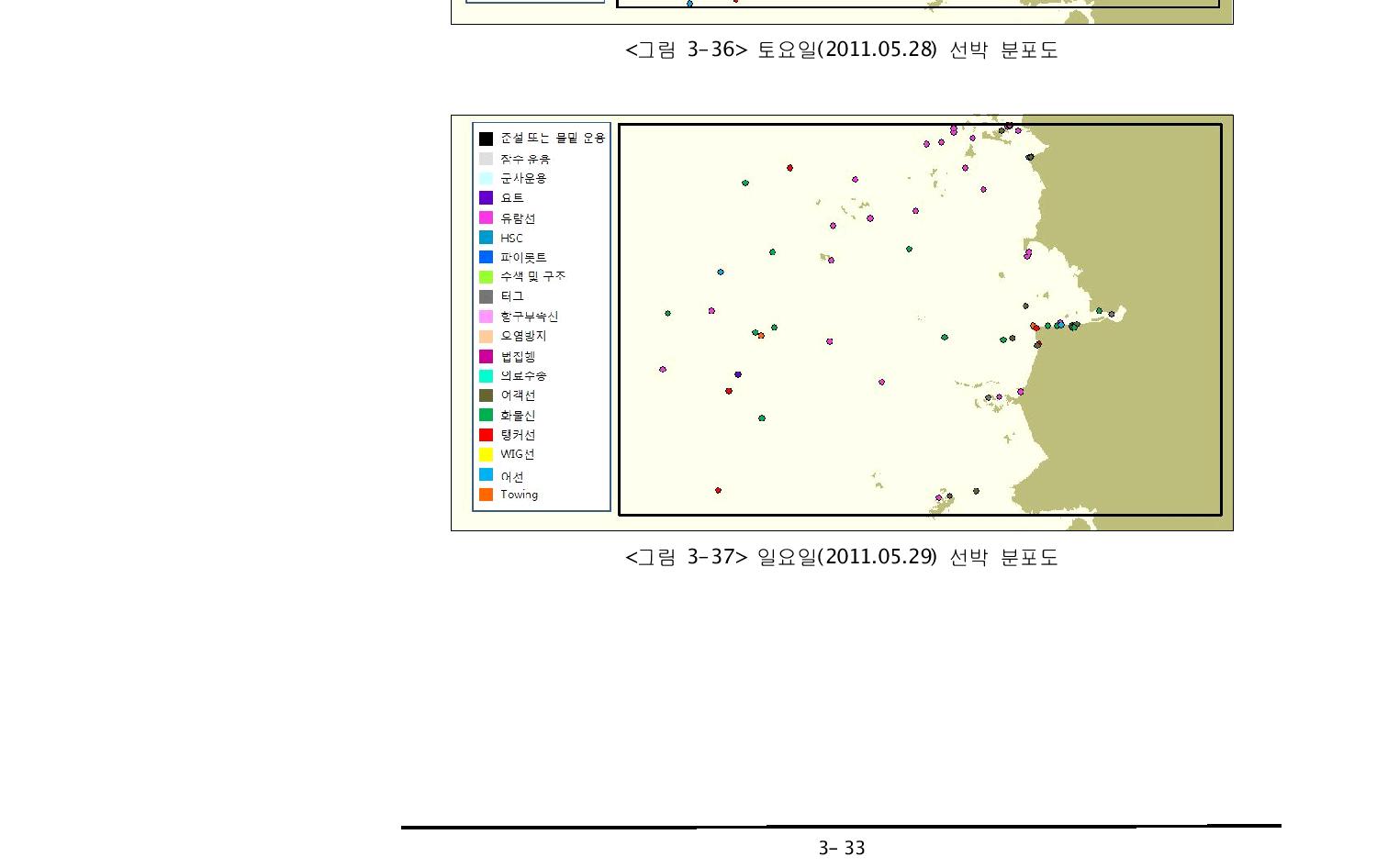Image resolution: width=1388 pixels, height=868 pixels.
Task: Click the orange Towing ship dot on map
Action: (761, 336)
